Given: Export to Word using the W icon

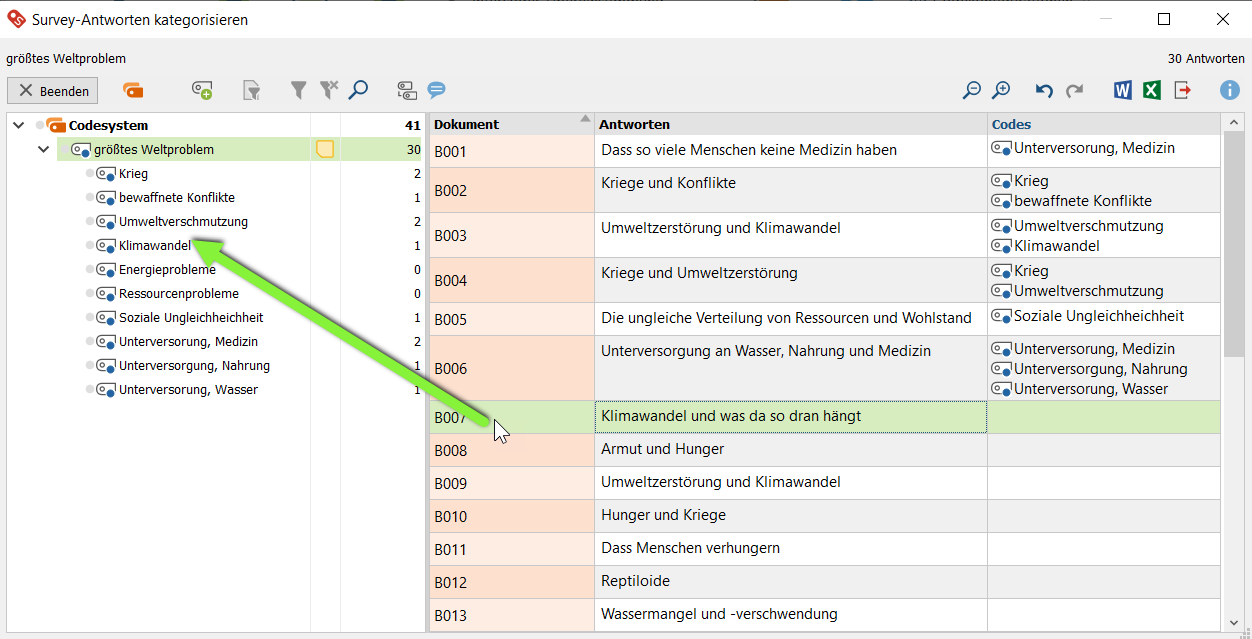Looking at the screenshot, I should point(1123,91).
